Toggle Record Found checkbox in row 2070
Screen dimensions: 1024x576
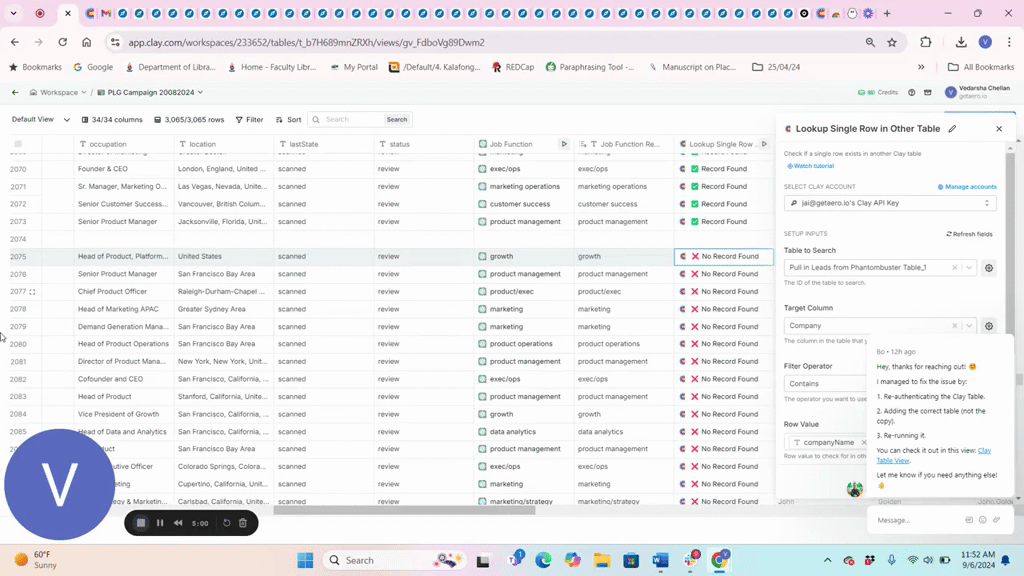click(x=695, y=169)
